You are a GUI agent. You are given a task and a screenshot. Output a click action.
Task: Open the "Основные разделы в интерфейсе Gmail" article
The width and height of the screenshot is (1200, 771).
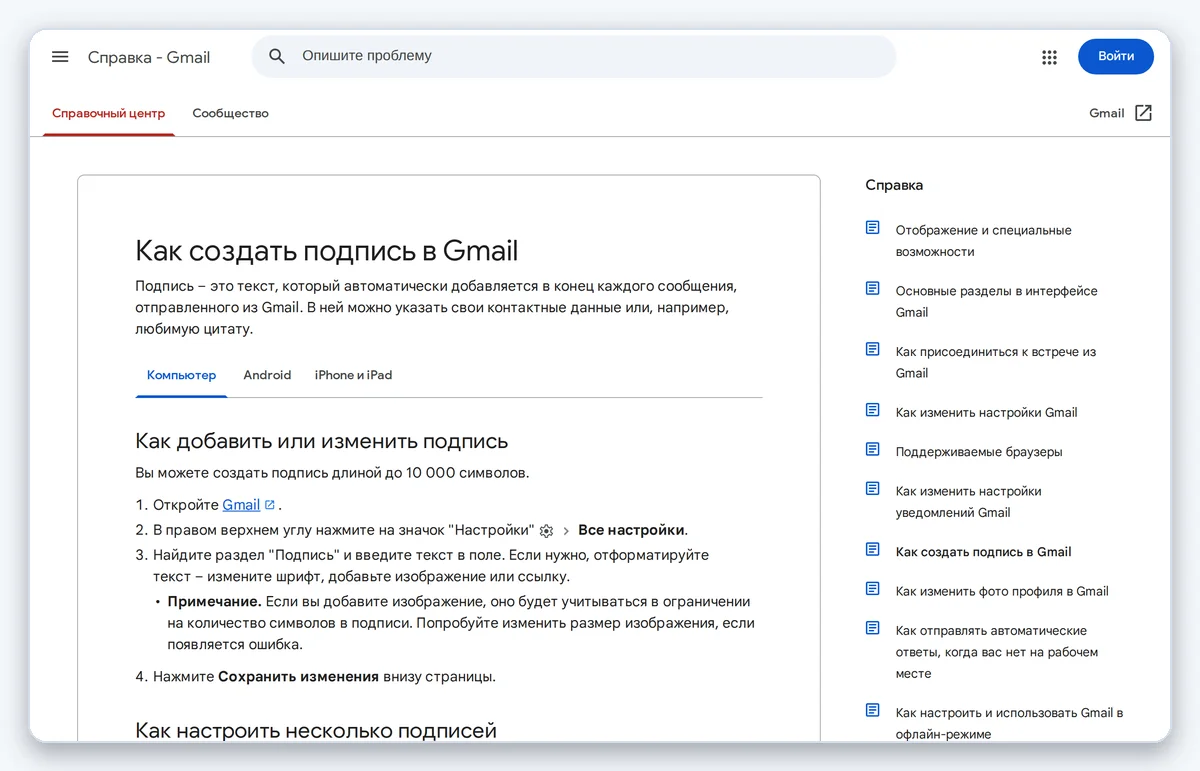click(x=996, y=302)
